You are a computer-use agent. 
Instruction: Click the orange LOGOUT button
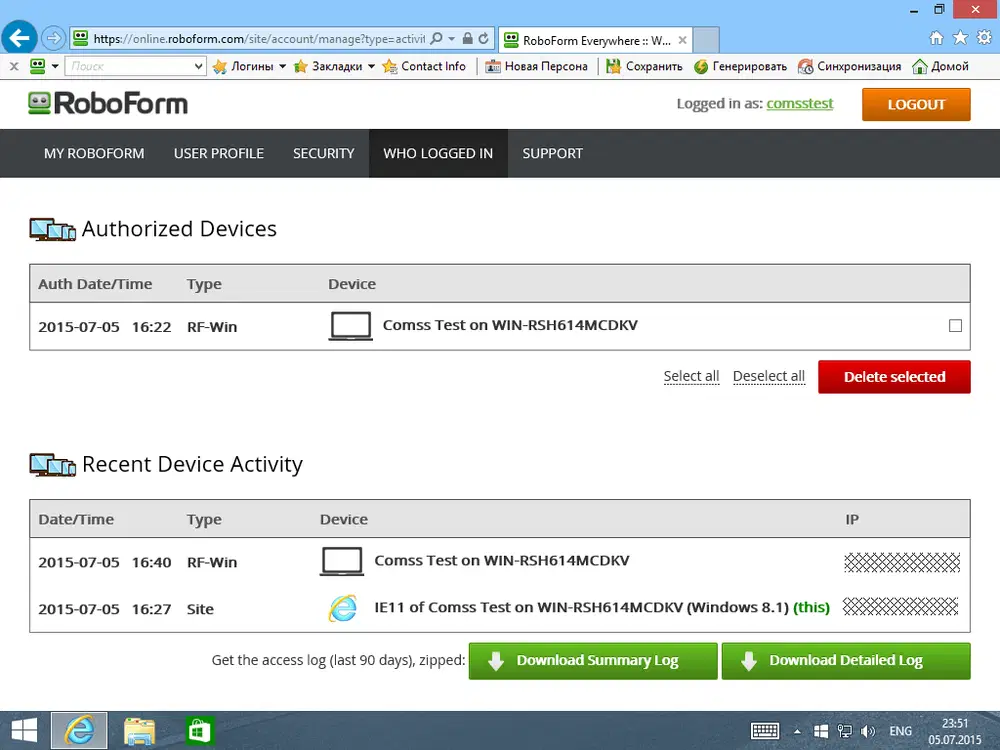coord(916,105)
